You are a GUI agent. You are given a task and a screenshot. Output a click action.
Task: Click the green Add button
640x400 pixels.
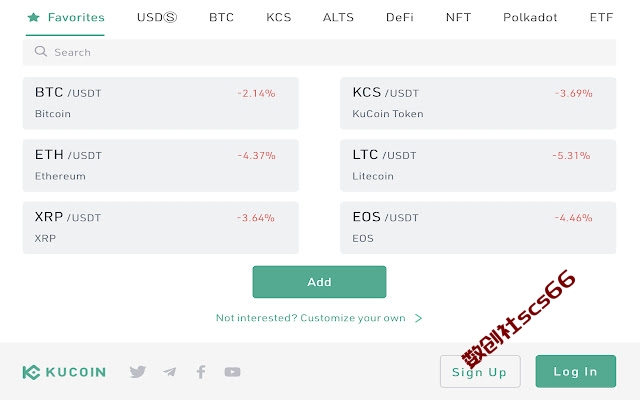[x=319, y=282]
